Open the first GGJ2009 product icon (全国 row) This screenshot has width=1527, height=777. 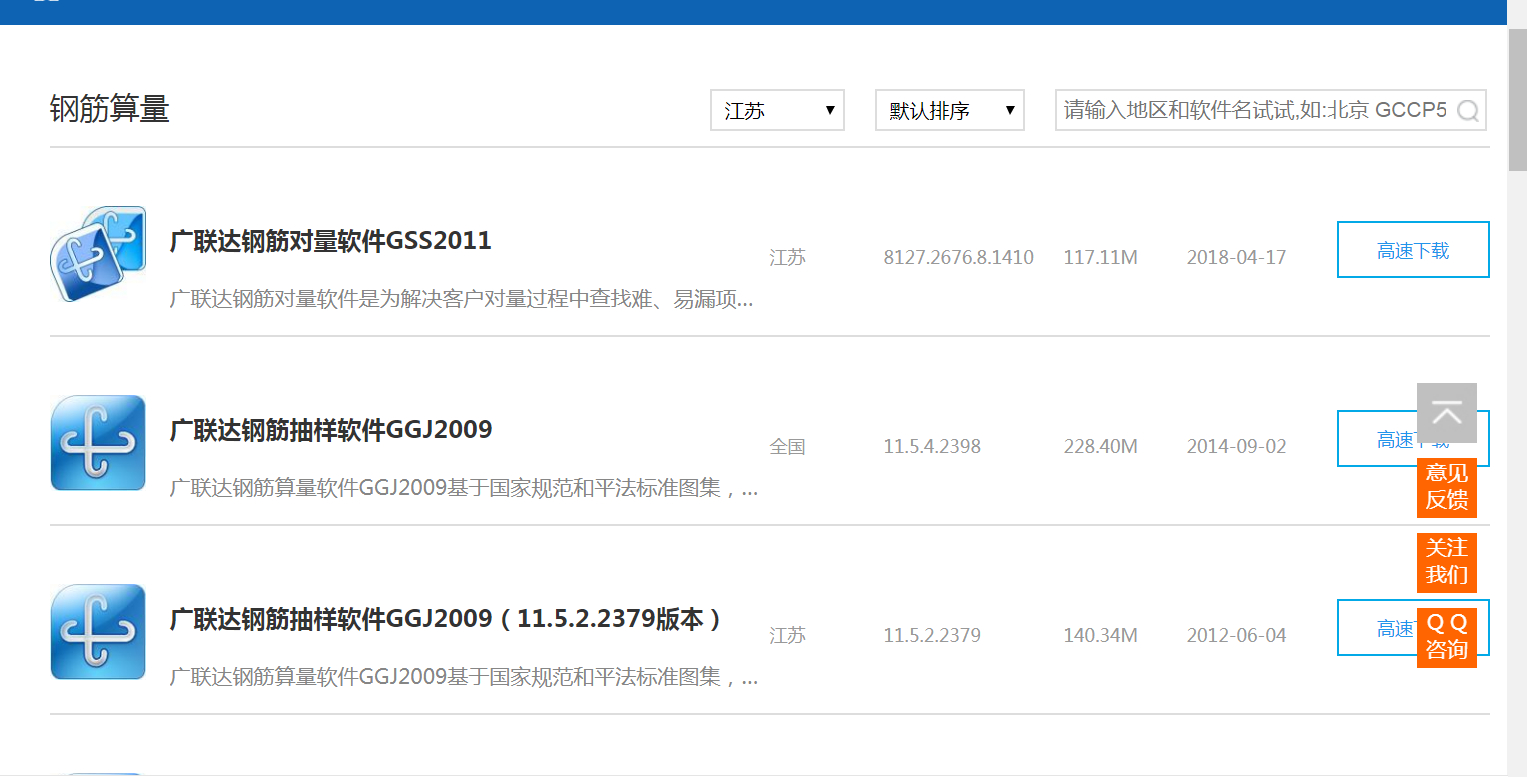[98, 443]
